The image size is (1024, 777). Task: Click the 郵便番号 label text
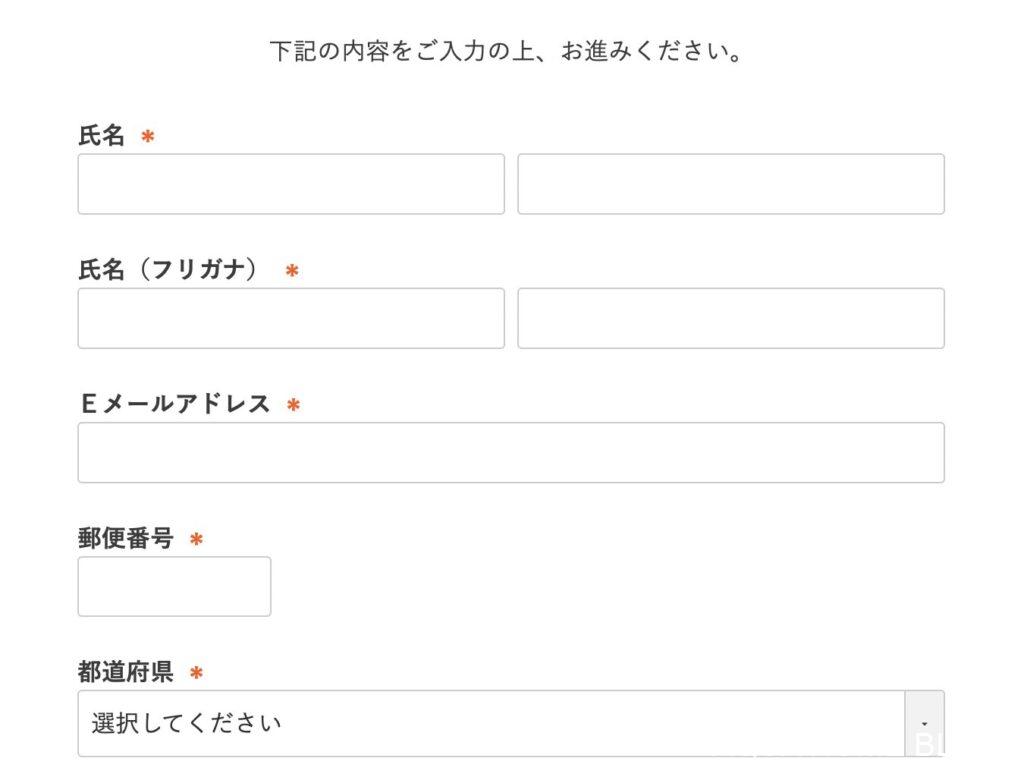point(126,539)
